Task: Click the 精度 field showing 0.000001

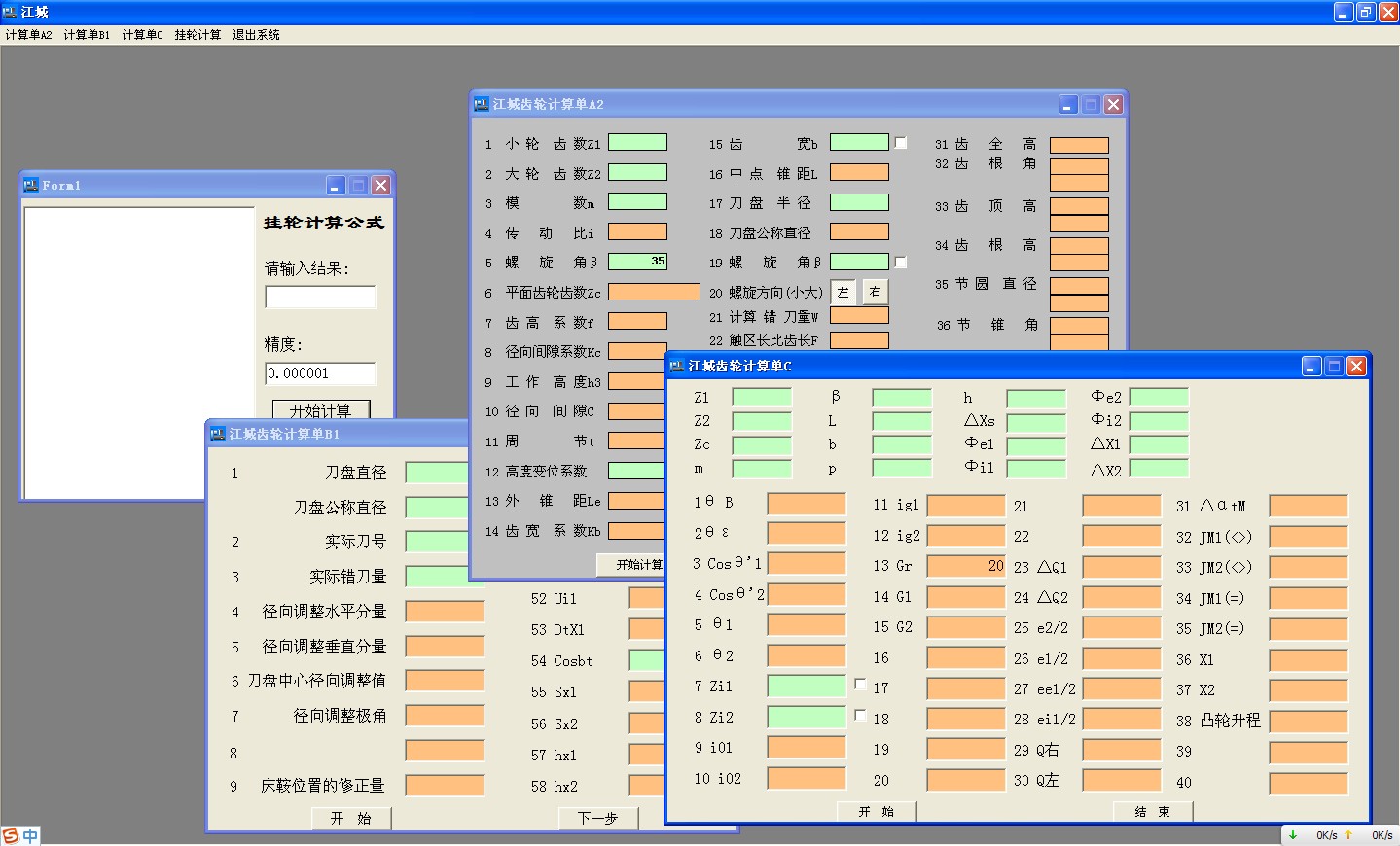Action: 320,373
